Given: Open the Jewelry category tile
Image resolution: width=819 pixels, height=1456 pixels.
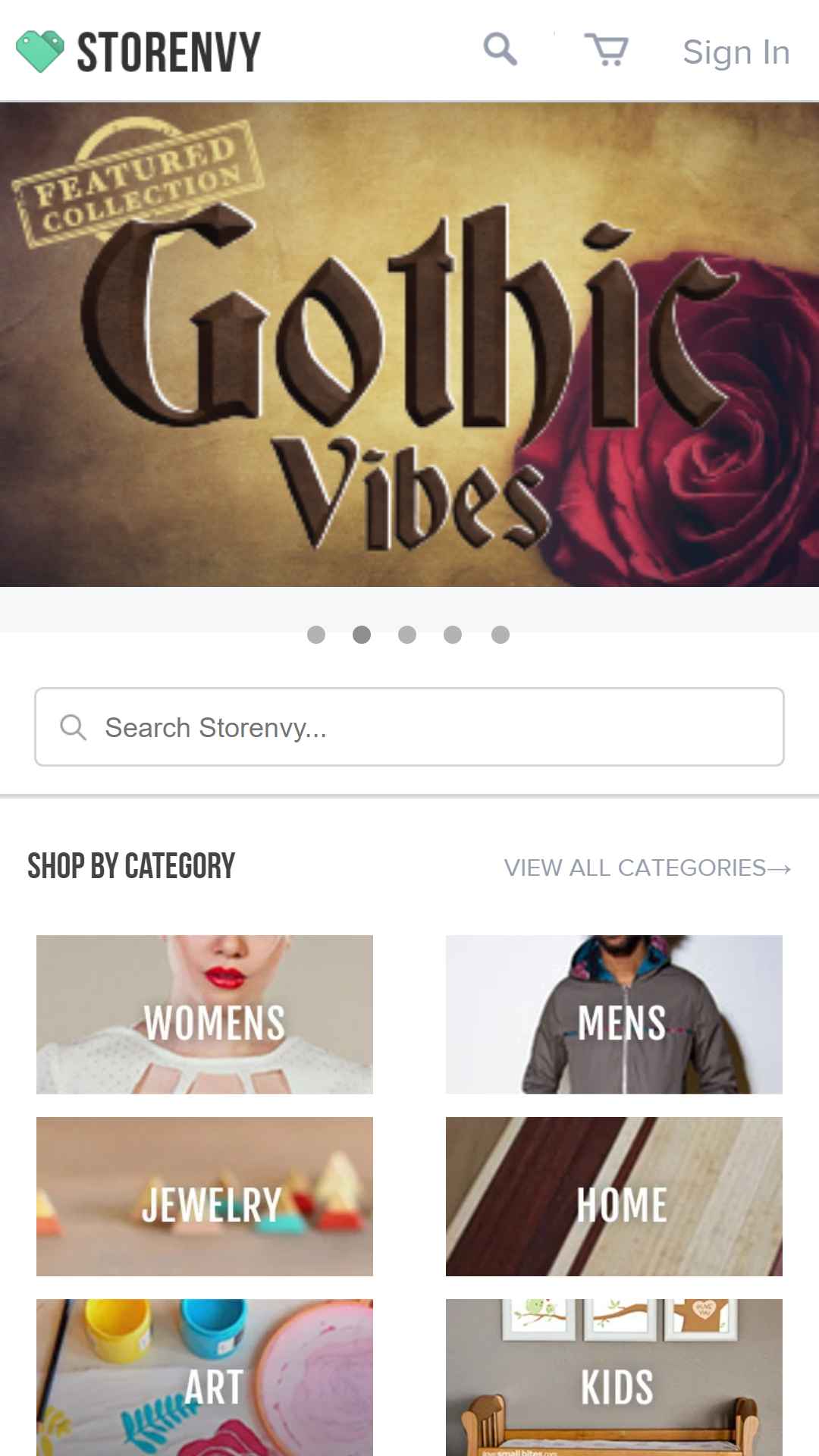Looking at the screenshot, I should (x=205, y=1197).
